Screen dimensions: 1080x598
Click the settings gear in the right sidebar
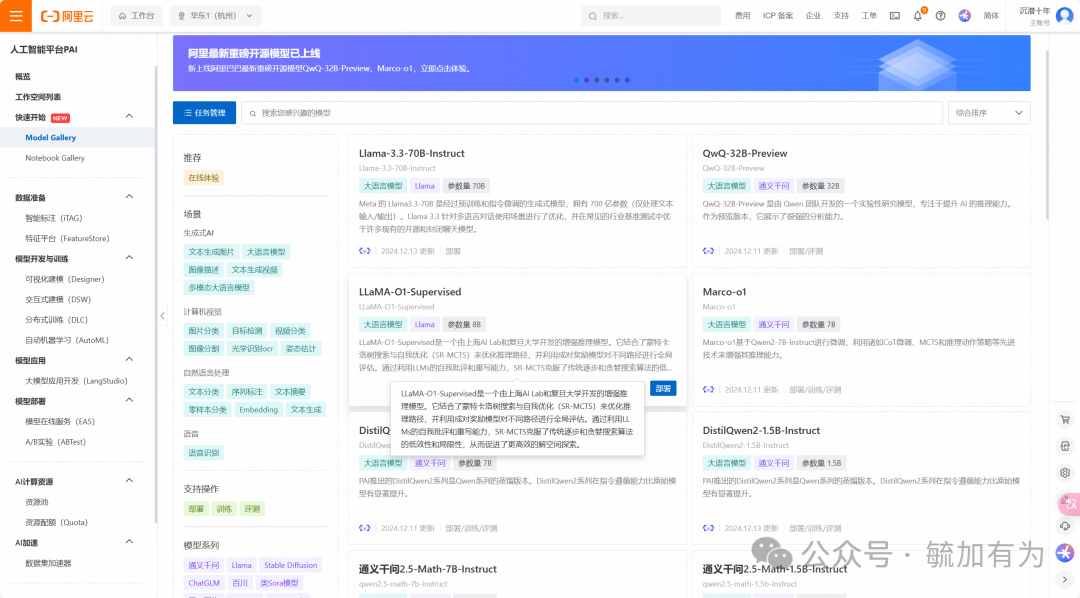pos(1065,473)
